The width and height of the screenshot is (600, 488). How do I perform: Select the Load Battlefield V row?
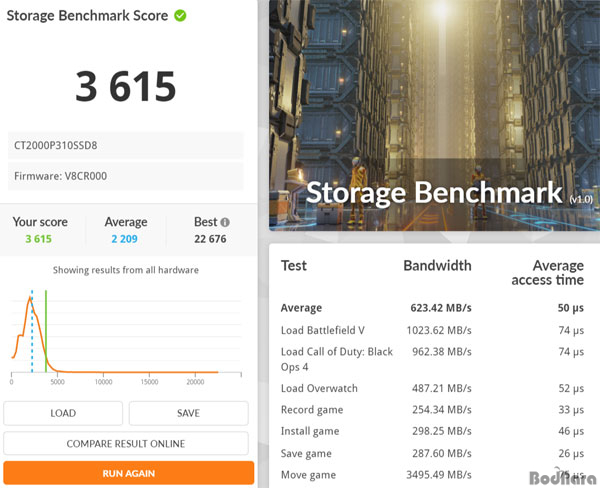click(432, 330)
